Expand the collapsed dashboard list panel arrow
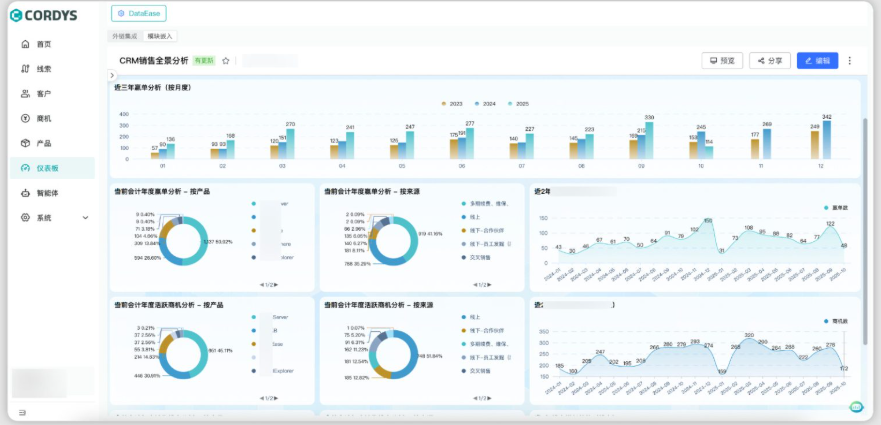 click(112, 75)
